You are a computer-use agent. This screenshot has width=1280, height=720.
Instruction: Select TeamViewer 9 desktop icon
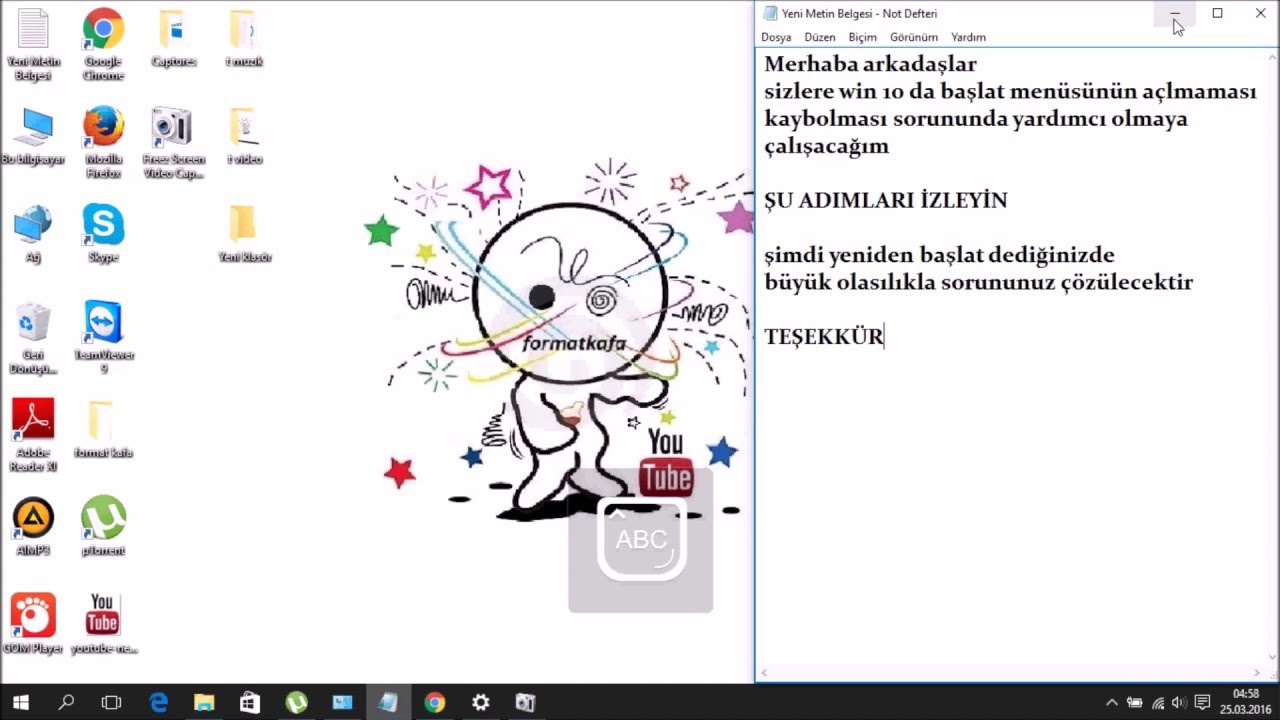[x=103, y=337]
